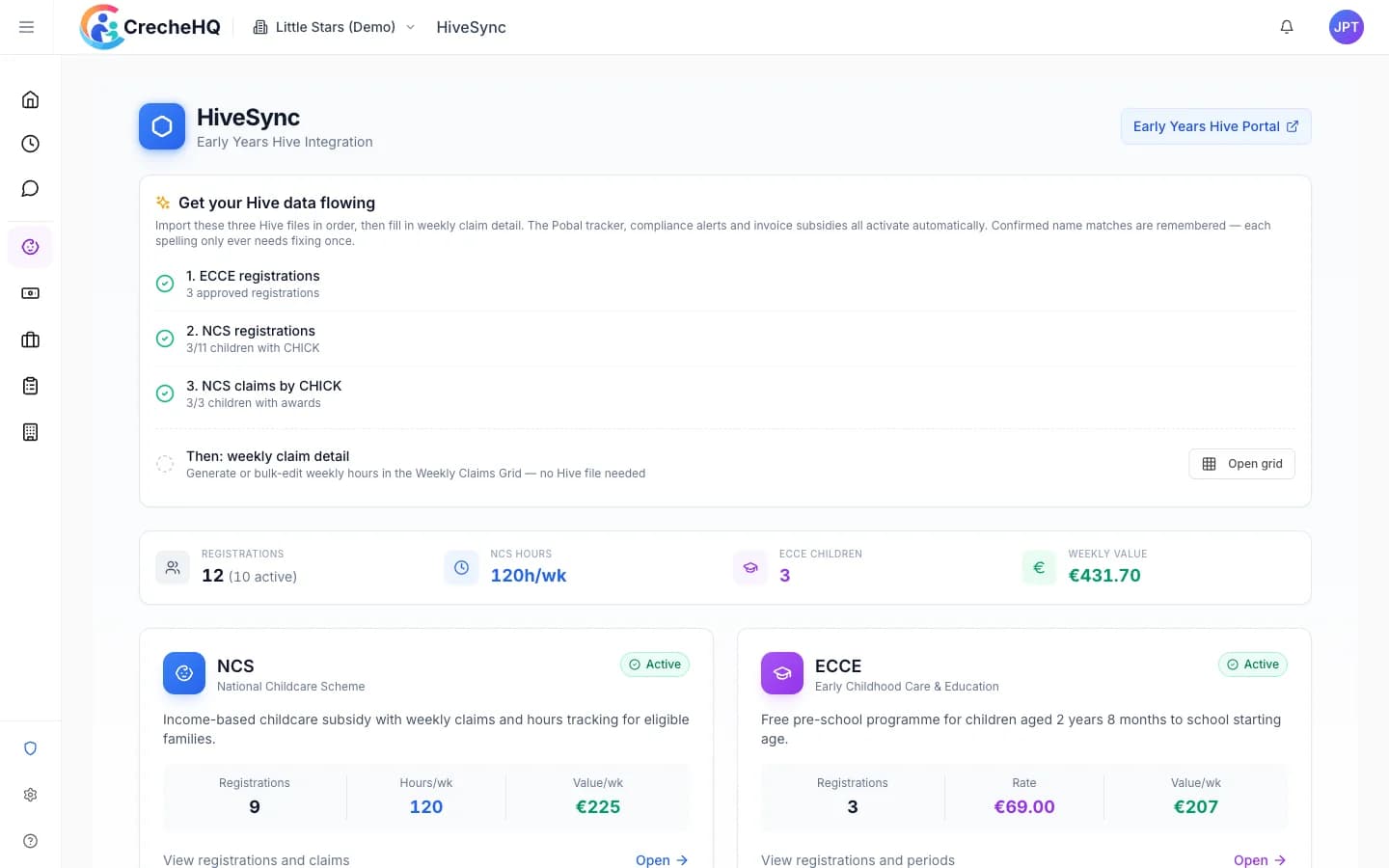Open notifications bell
This screenshot has height=868, width=1389.
[x=1287, y=27]
